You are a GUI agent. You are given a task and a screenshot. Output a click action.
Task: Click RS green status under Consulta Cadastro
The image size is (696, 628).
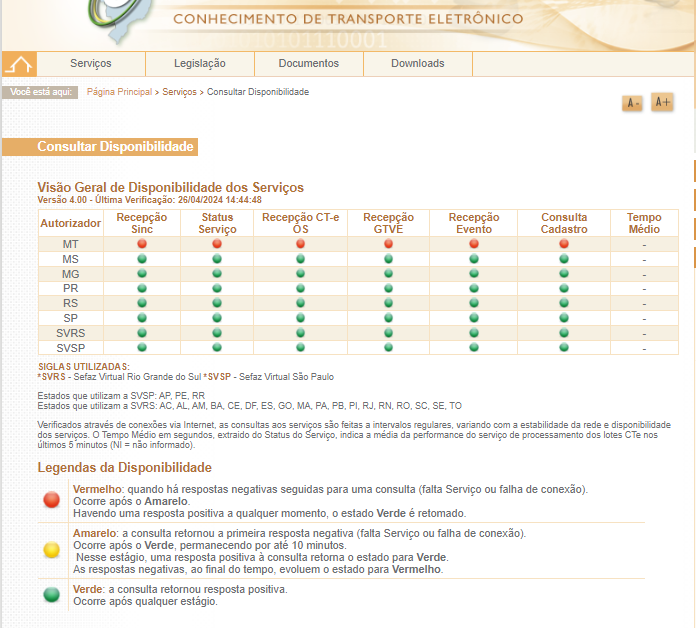click(564, 303)
